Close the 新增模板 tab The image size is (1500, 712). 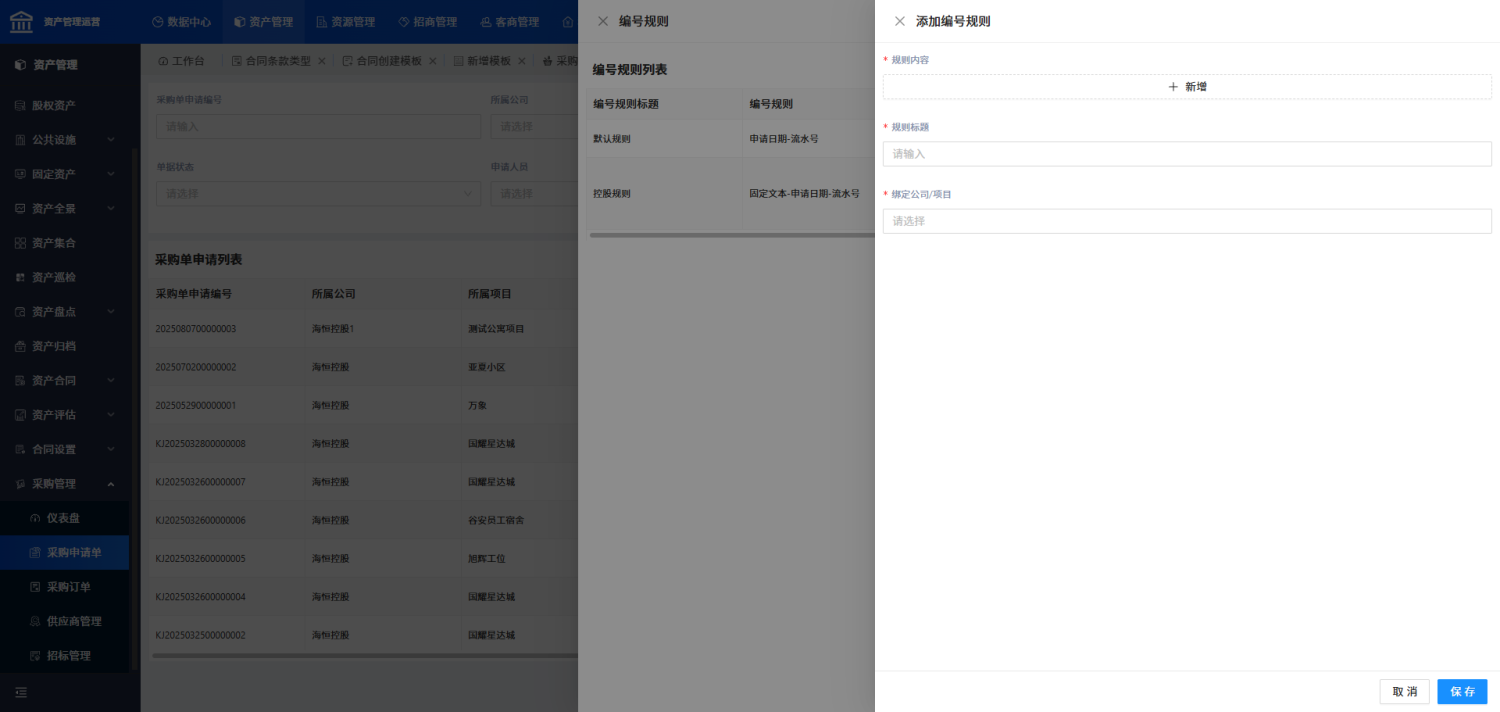click(x=522, y=61)
